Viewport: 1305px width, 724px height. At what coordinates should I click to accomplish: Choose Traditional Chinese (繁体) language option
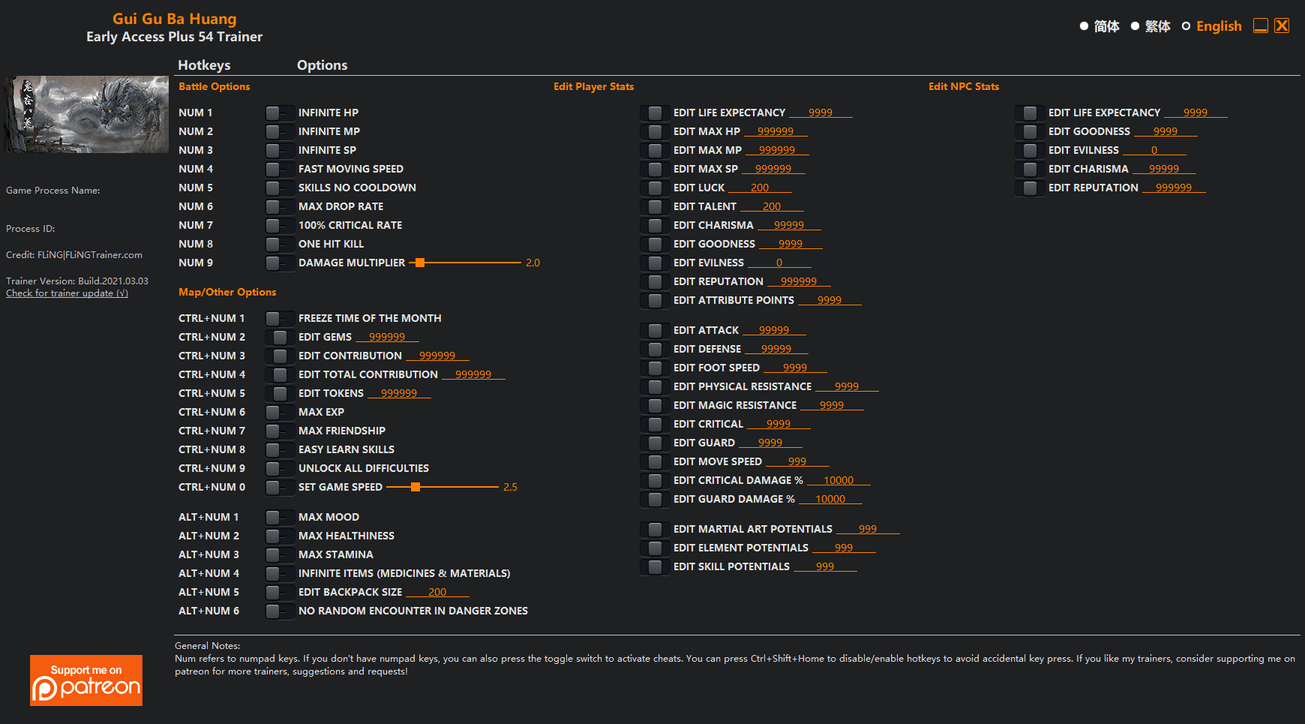(x=1135, y=27)
